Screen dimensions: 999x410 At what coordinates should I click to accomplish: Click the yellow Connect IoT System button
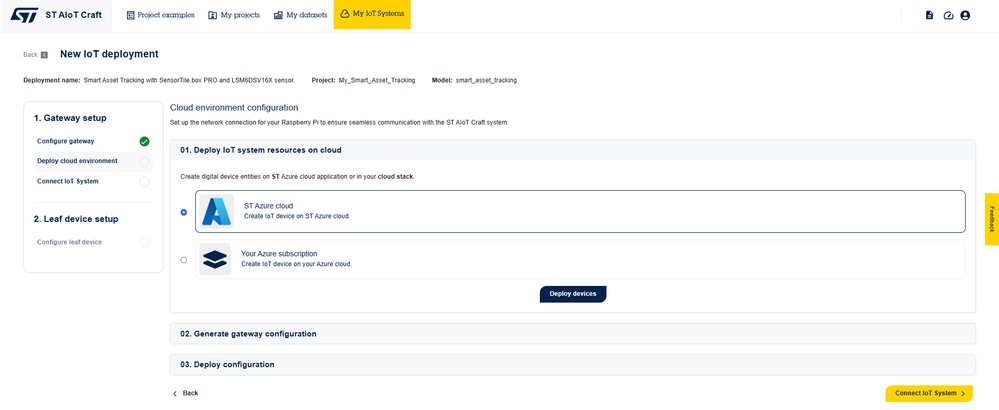[x=929, y=393]
